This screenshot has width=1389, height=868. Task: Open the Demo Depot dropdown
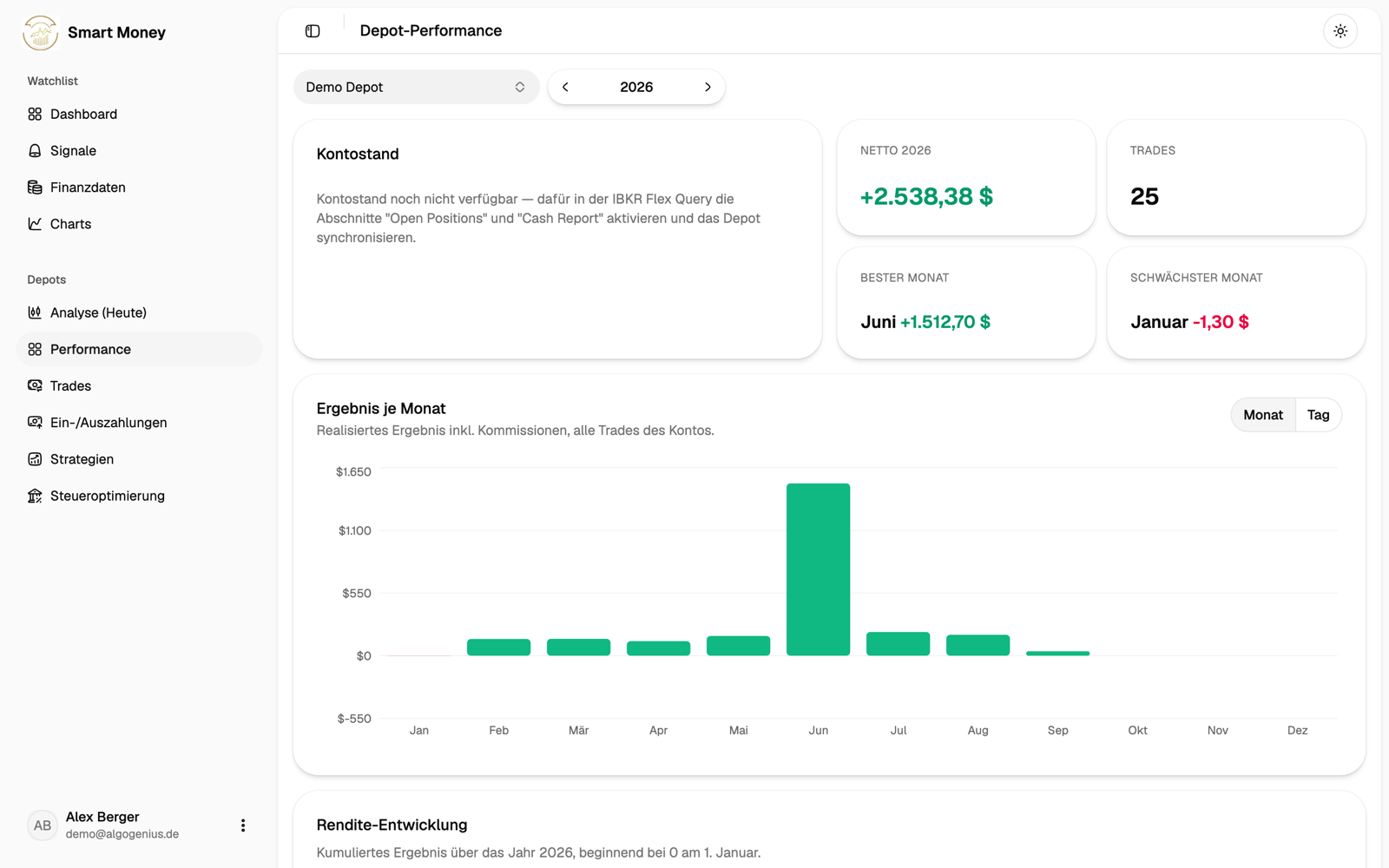coord(416,87)
